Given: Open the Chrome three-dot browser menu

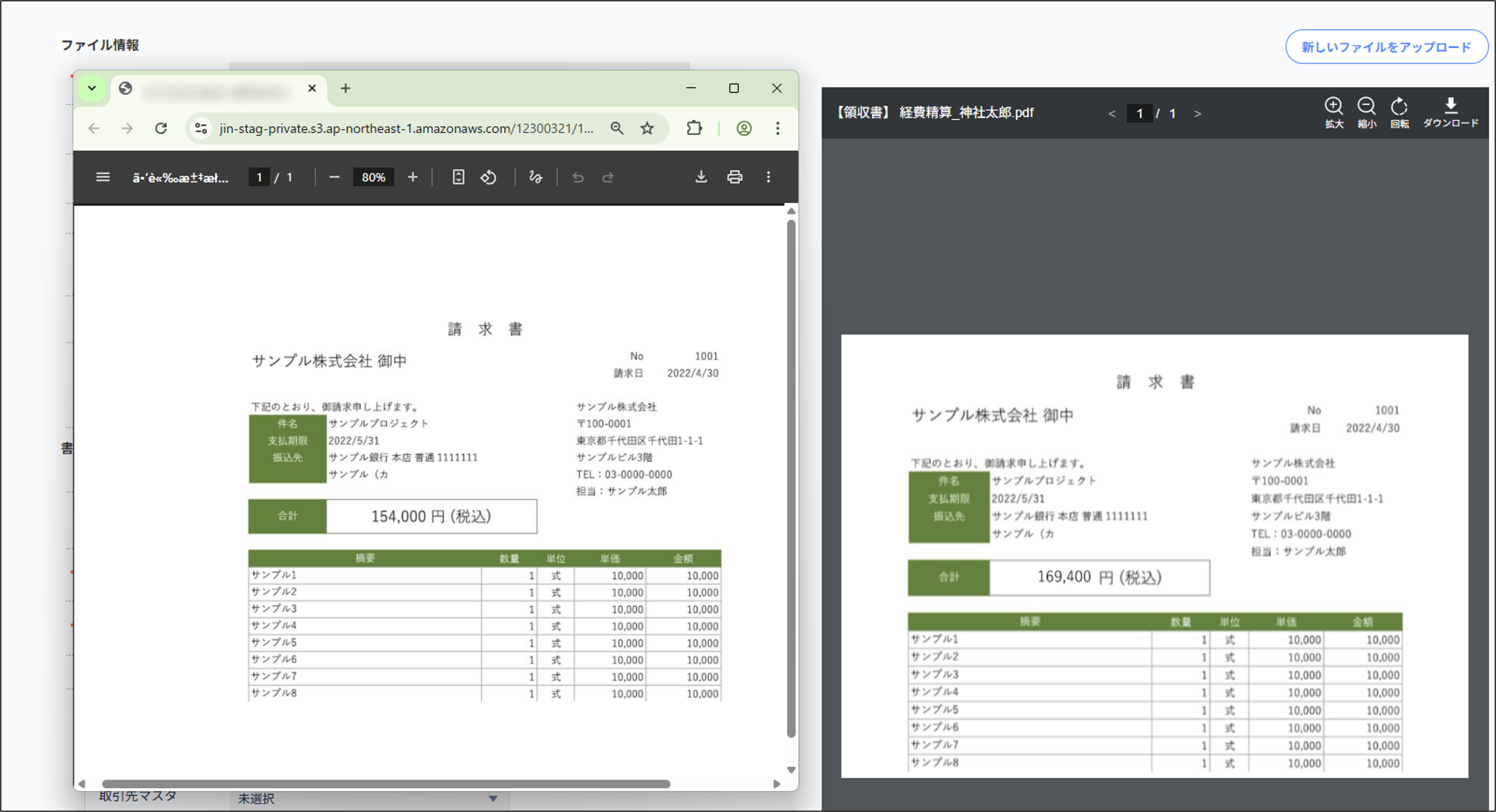Looking at the screenshot, I should [x=778, y=128].
